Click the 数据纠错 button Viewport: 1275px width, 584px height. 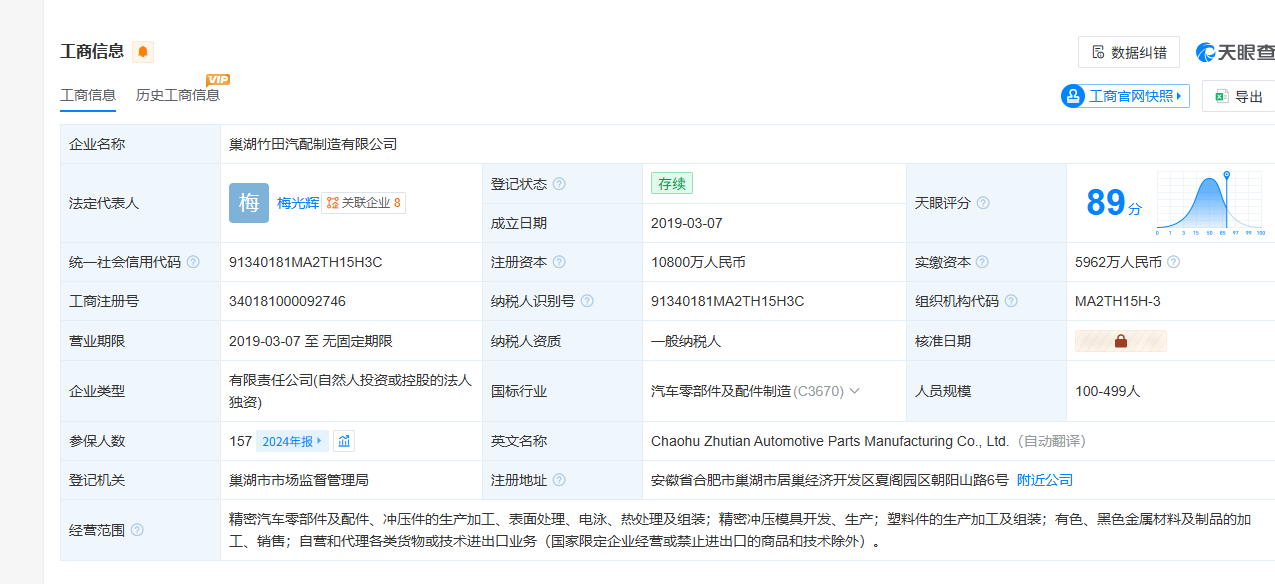[x=1129, y=52]
